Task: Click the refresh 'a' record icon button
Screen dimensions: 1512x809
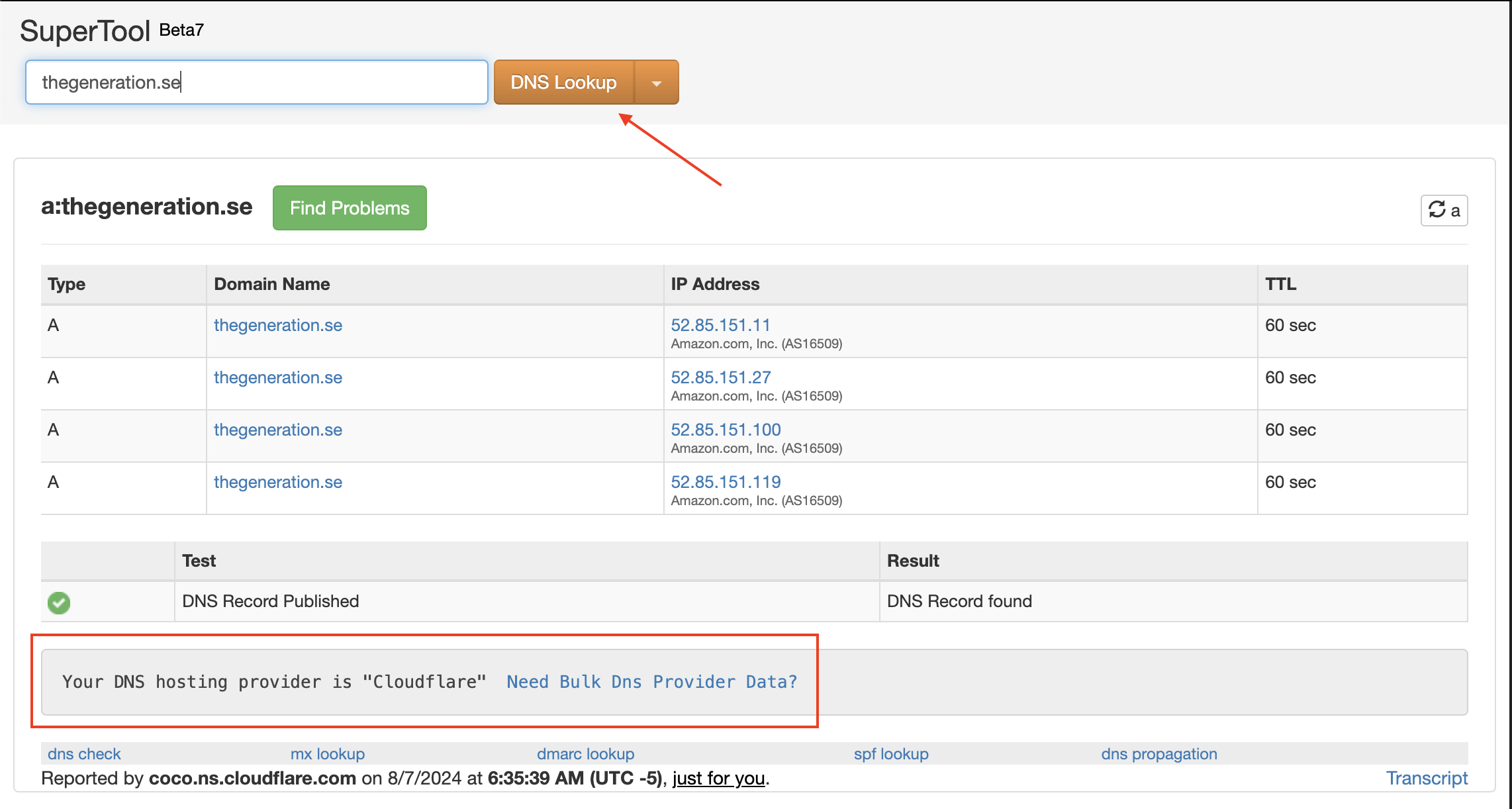Action: click(1444, 211)
